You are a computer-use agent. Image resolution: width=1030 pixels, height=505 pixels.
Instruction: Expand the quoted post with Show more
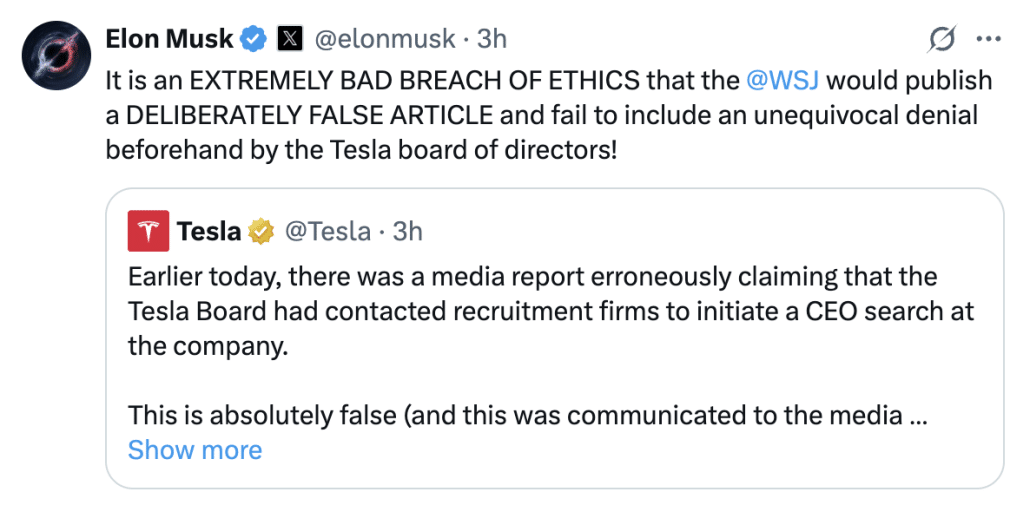195,450
